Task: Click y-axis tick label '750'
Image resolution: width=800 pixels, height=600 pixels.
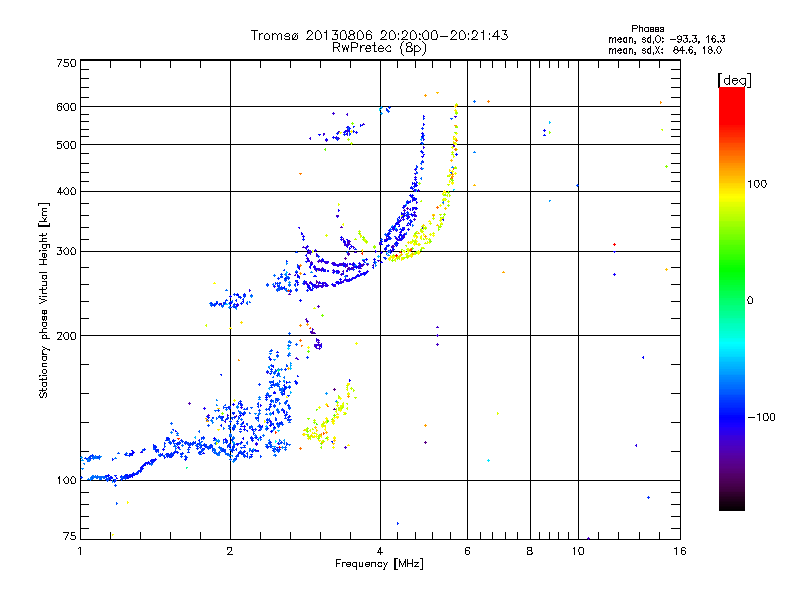Action: pyautogui.click(x=66, y=63)
